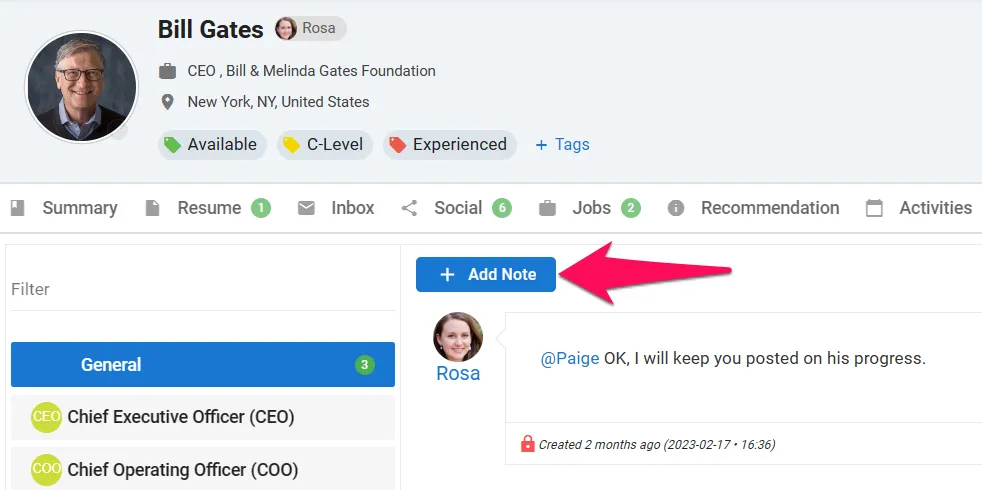Click the + Tags link
Image resolution: width=982 pixels, height=490 pixels.
tap(562, 145)
